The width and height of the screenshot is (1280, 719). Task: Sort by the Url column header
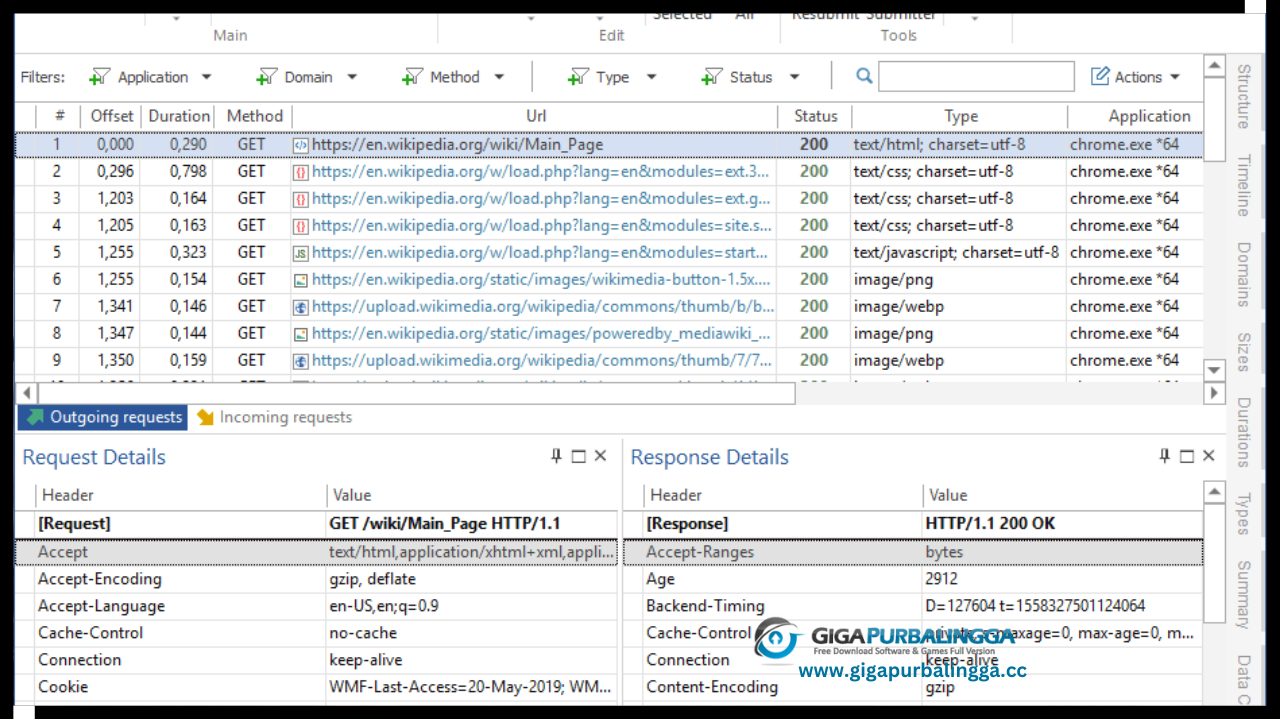pos(536,116)
